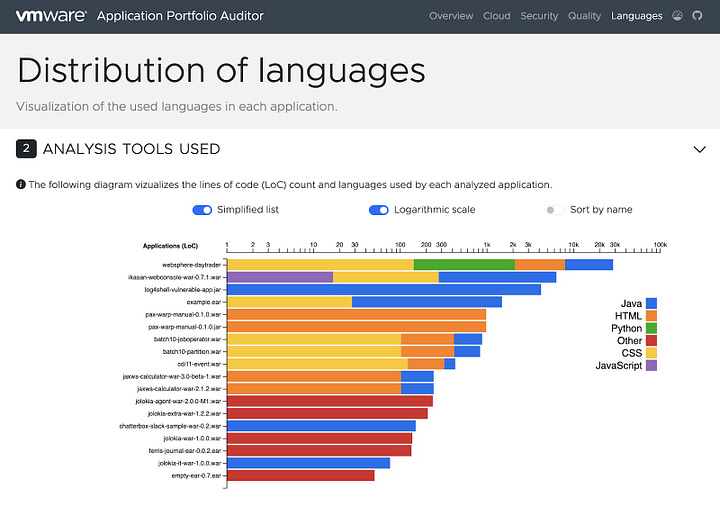The image size is (720, 505).
Task: Click the websphere-daytrader label
Action: tap(191, 265)
